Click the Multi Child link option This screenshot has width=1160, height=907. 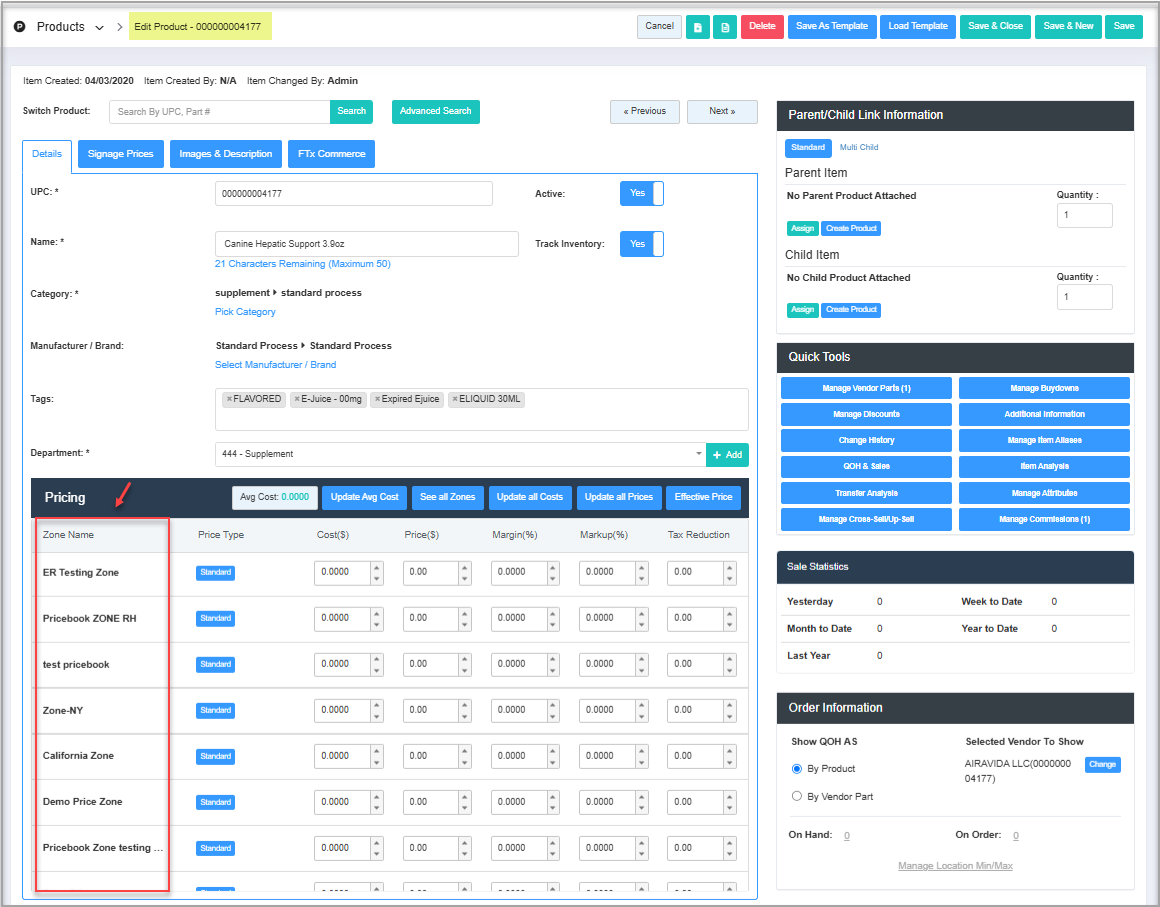858,147
